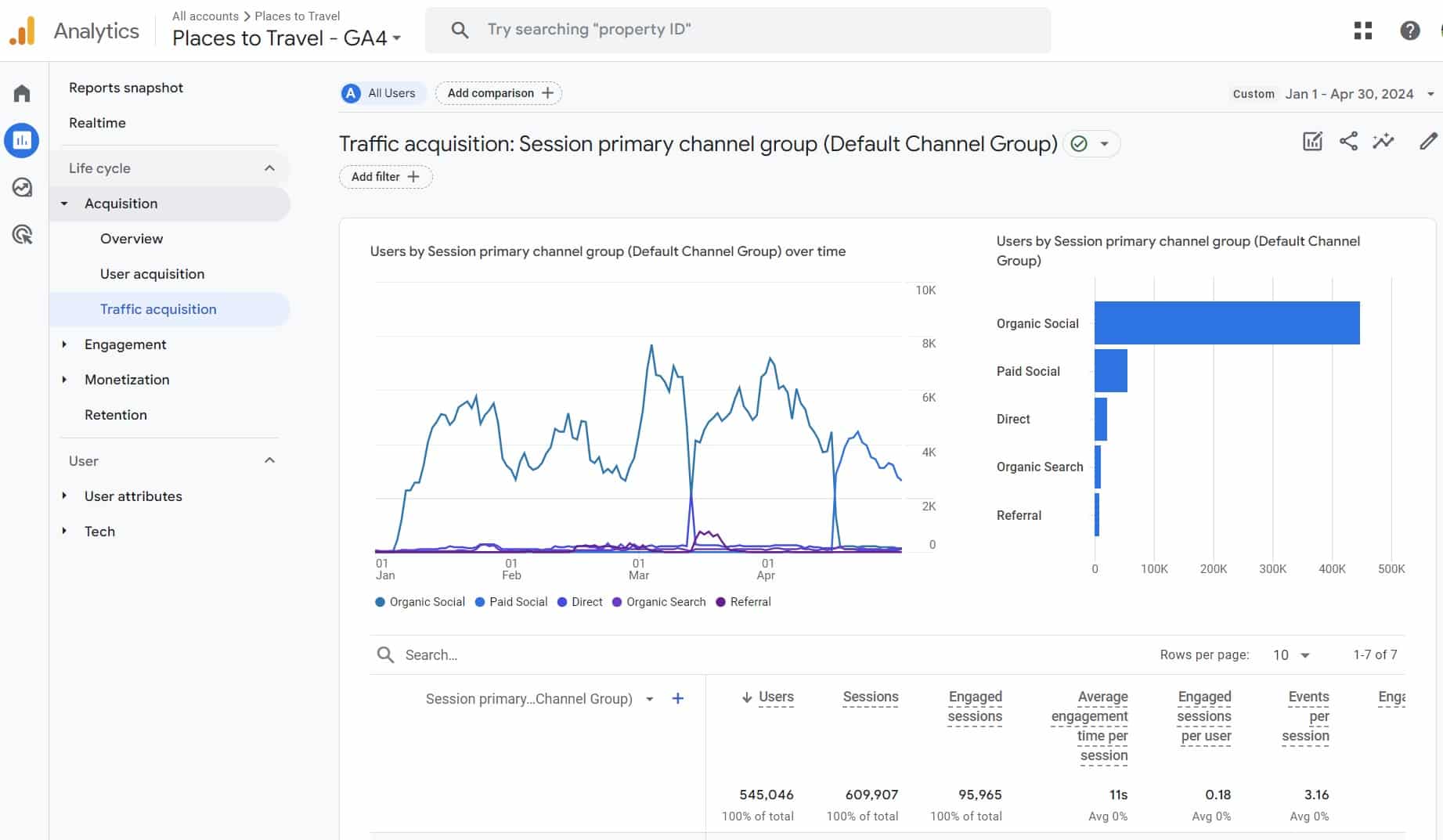The image size is (1443, 840).
Task: Open the Rows per page dropdown
Action: click(x=1292, y=655)
